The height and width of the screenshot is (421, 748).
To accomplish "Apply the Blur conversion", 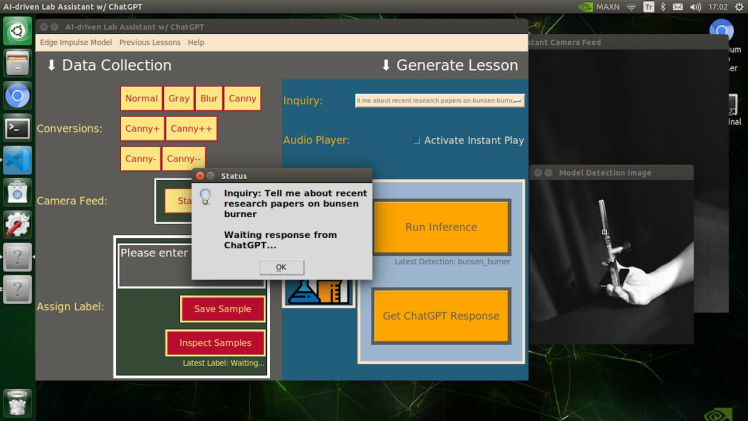I will (208, 98).
